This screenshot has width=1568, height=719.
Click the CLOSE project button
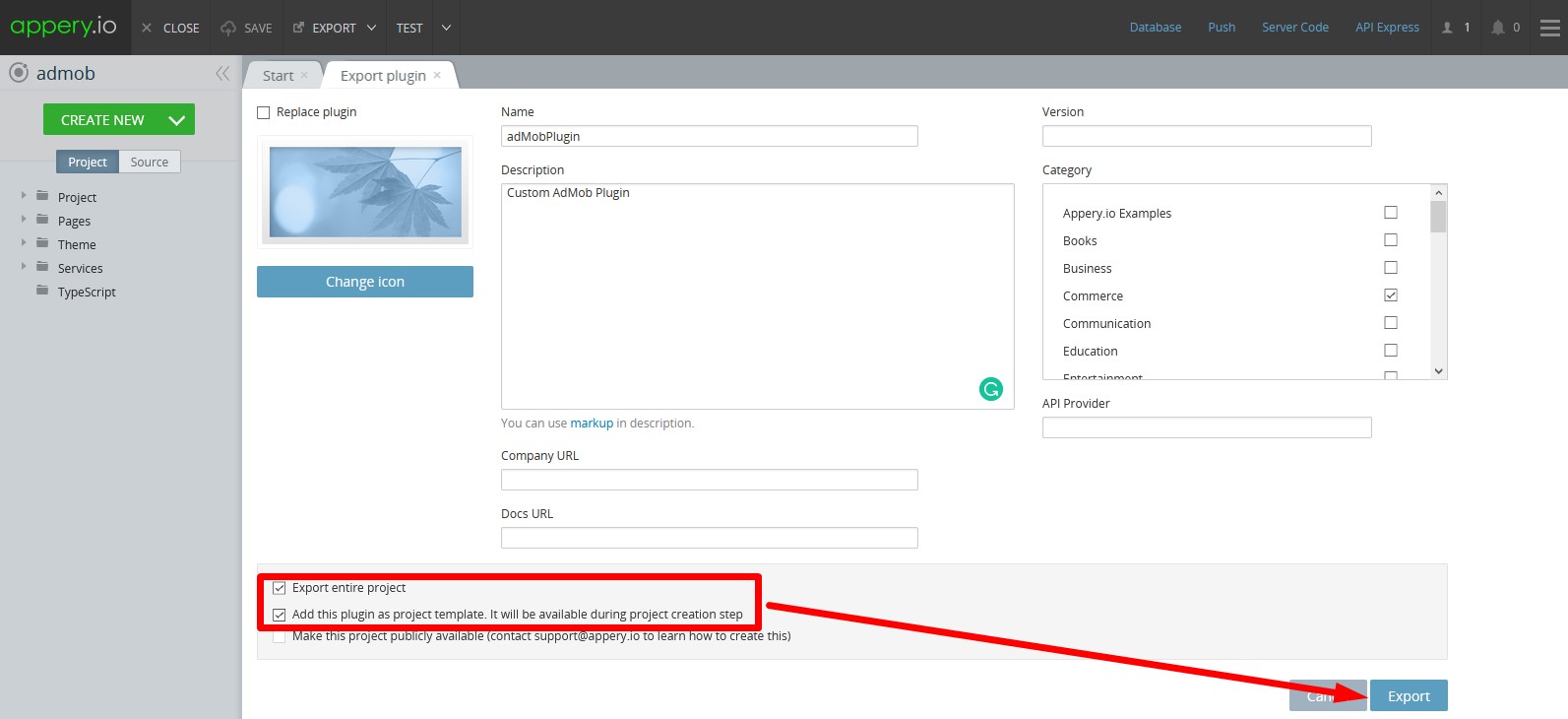[170, 28]
